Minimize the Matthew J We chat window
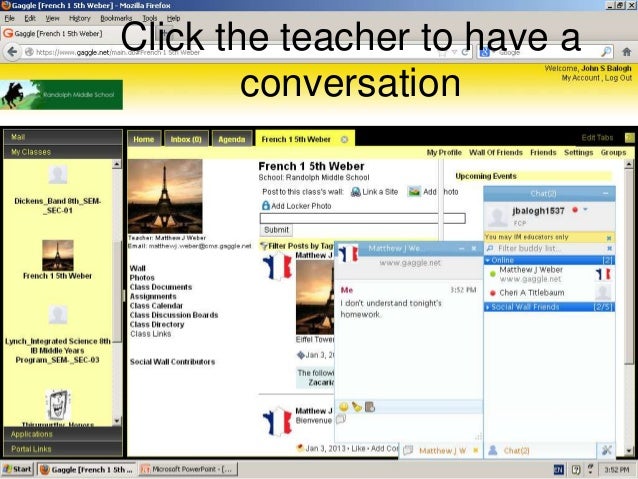Screen dimensions: 638x479 tap(461, 248)
